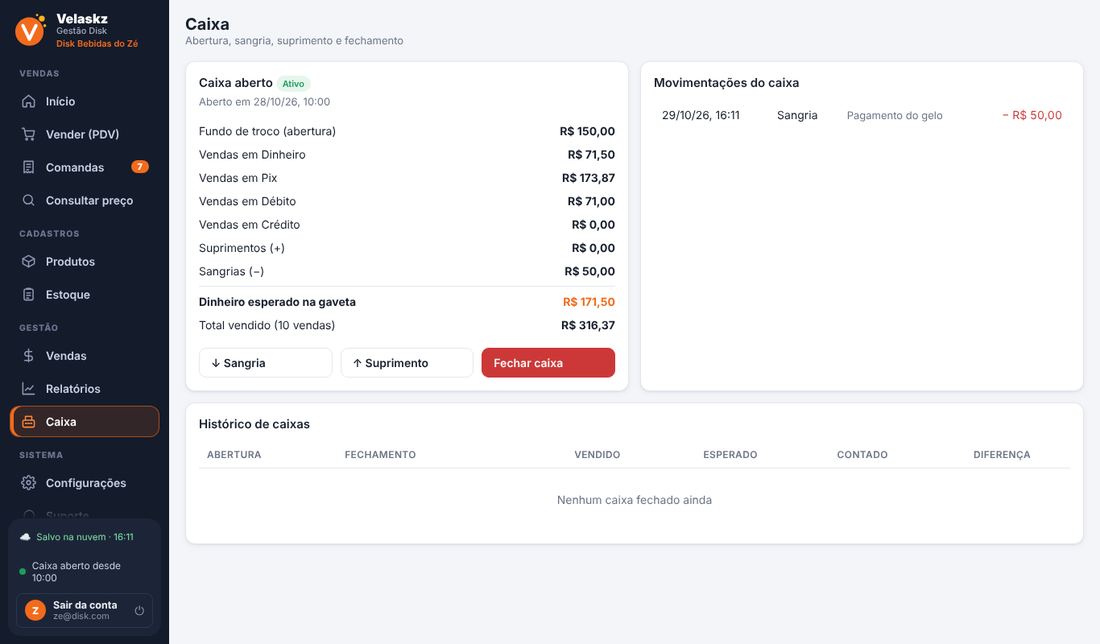Click the DIFERENÇA column header
The height and width of the screenshot is (644, 1100).
coord(1002,455)
